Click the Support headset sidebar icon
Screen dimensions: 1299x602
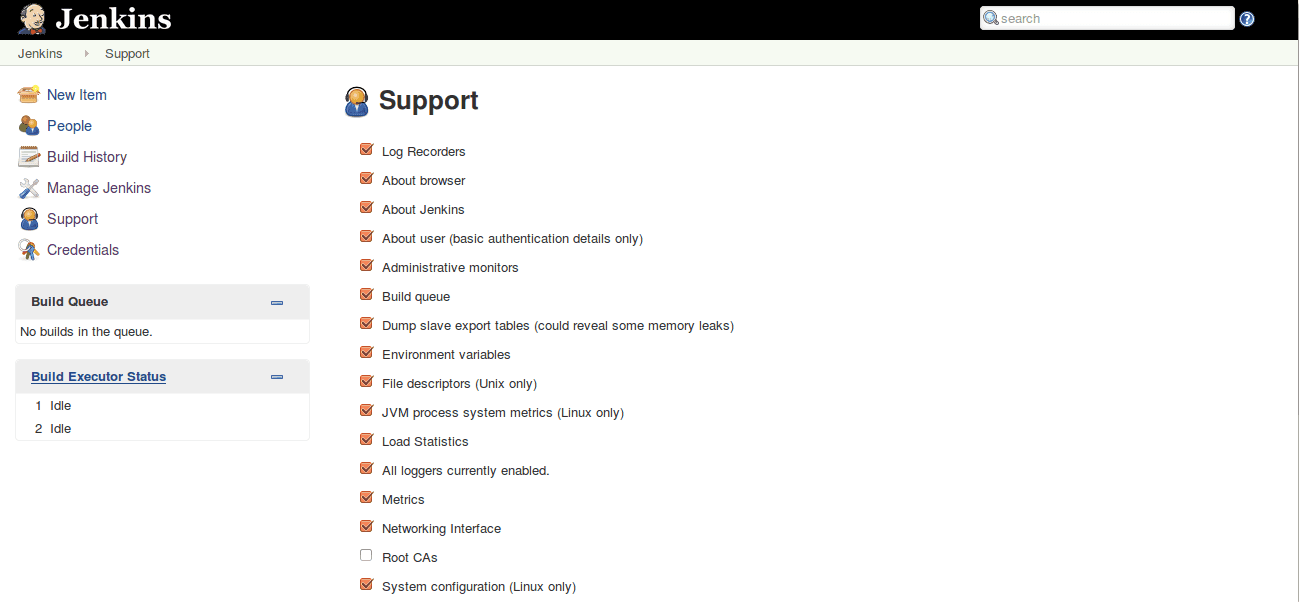tap(29, 219)
